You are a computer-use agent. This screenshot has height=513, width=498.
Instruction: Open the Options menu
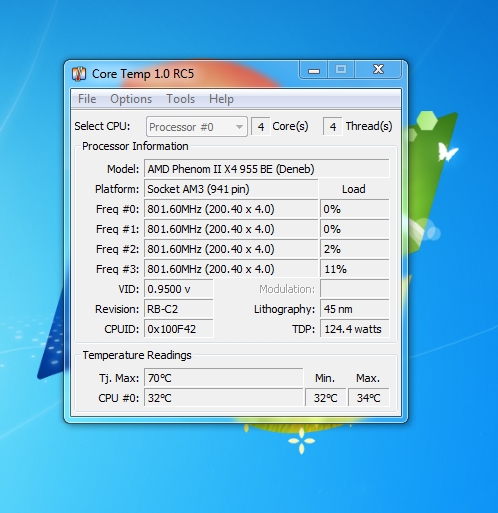[x=131, y=99]
